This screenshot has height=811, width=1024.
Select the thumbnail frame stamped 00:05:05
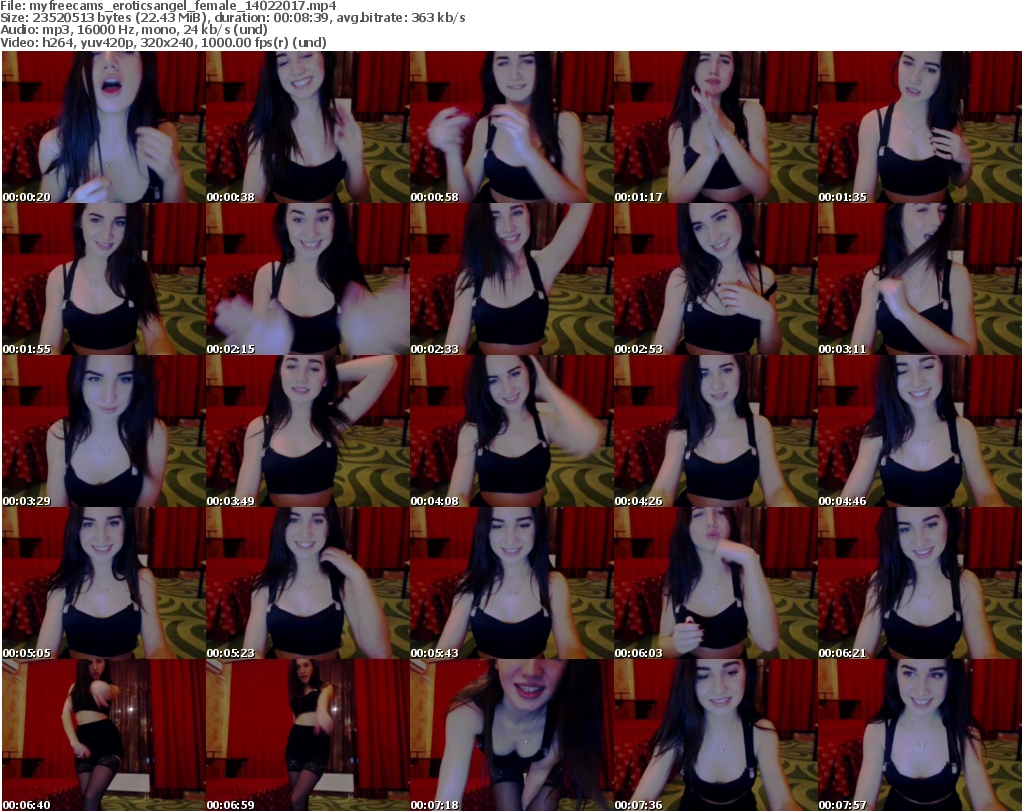pyautogui.click(x=104, y=583)
